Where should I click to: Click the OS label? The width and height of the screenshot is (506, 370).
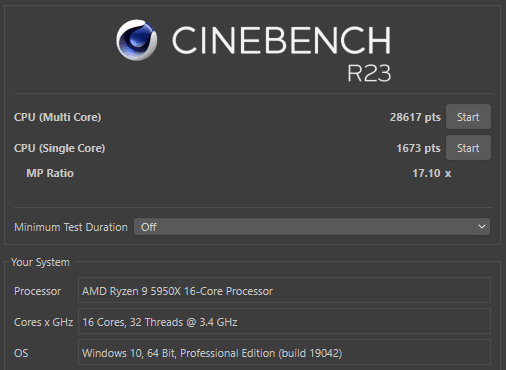(21, 353)
